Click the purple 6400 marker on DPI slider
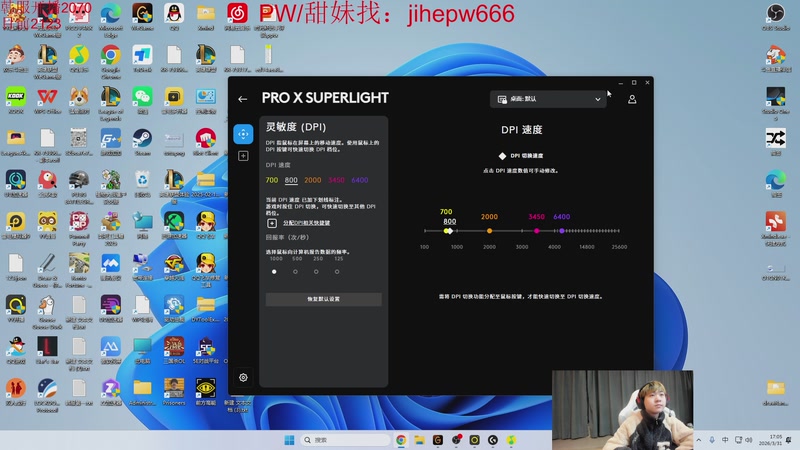This screenshot has height=450, width=800. [x=562, y=231]
